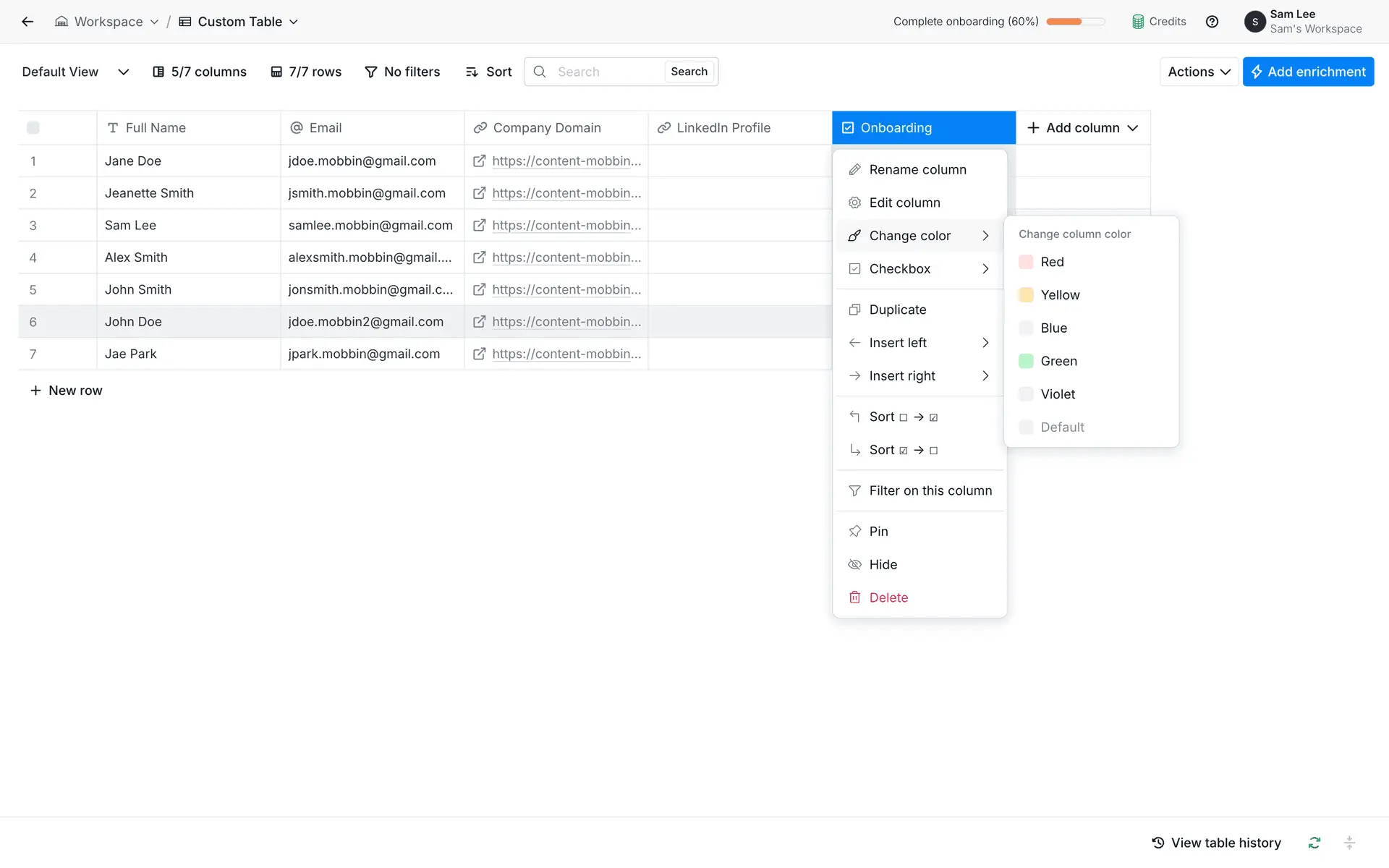The height and width of the screenshot is (868, 1389).
Task: Pick the Green column color swatch
Action: pos(1026,361)
